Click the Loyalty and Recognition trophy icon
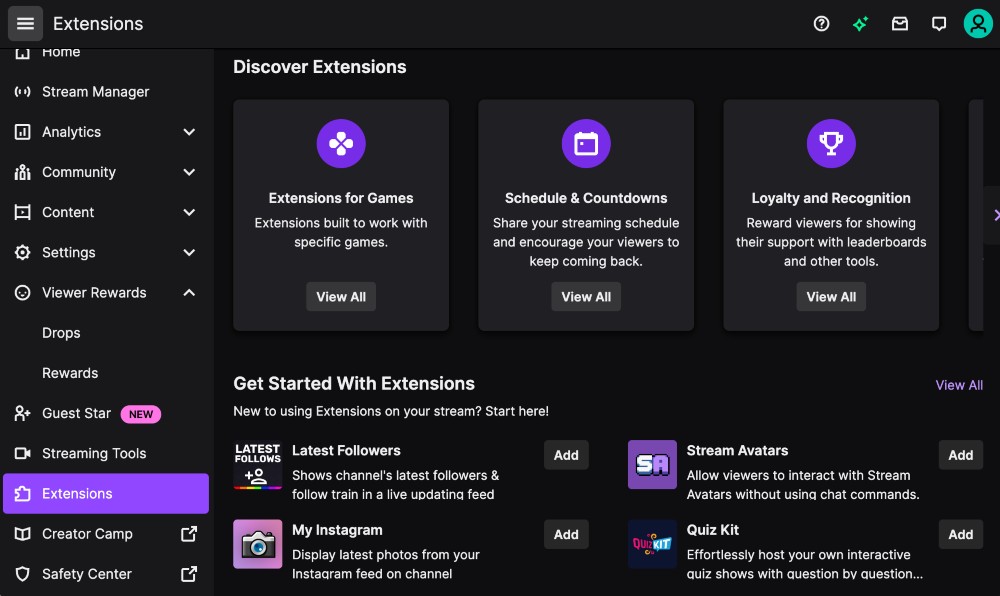This screenshot has width=1000, height=596. click(831, 143)
